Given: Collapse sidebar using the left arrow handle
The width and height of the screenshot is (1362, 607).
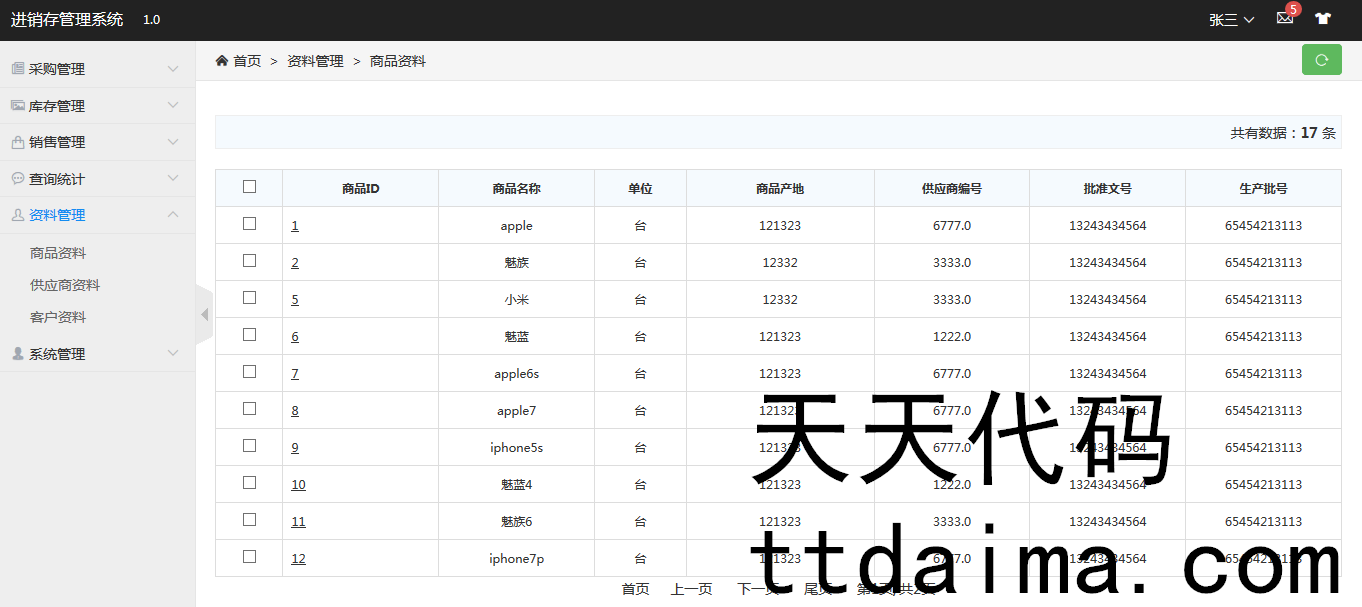Looking at the screenshot, I should tap(204, 315).
